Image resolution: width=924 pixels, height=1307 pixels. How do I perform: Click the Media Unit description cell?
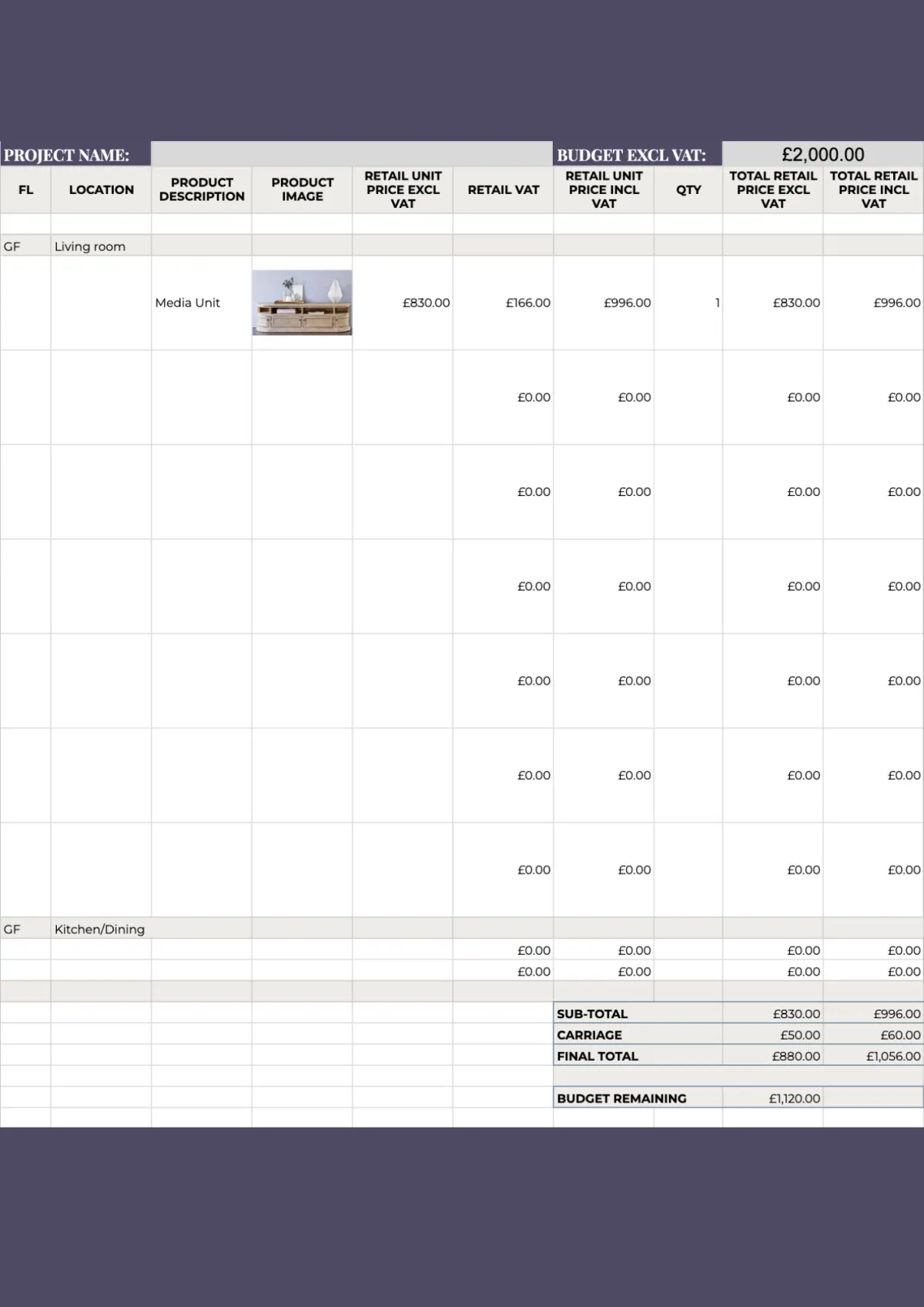click(202, 303)
